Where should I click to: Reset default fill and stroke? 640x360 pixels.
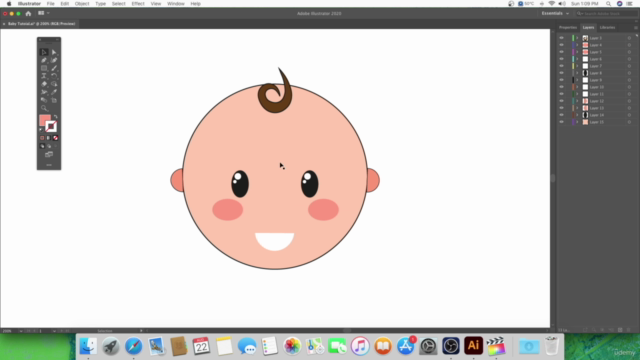41,130
